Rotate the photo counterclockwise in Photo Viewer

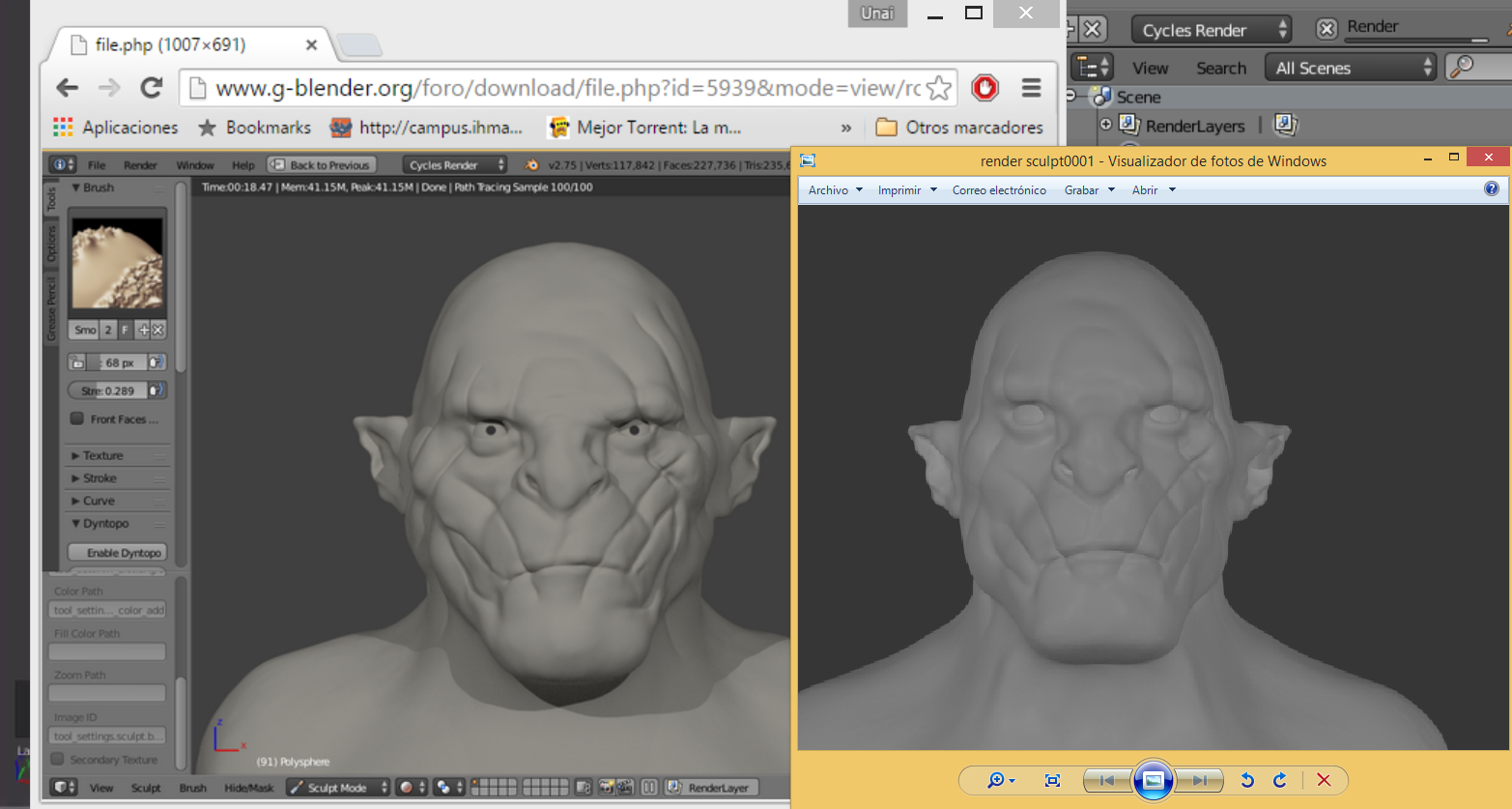pyautogui.click(x=1247, y=780)
